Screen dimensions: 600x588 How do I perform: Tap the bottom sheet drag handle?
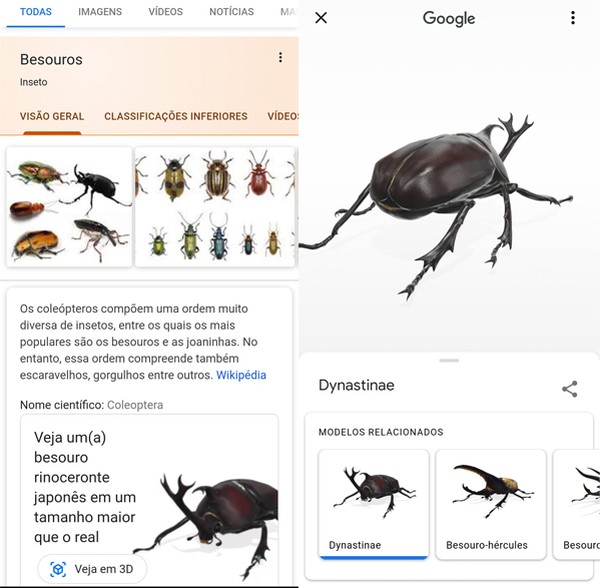tap(449, 360)
